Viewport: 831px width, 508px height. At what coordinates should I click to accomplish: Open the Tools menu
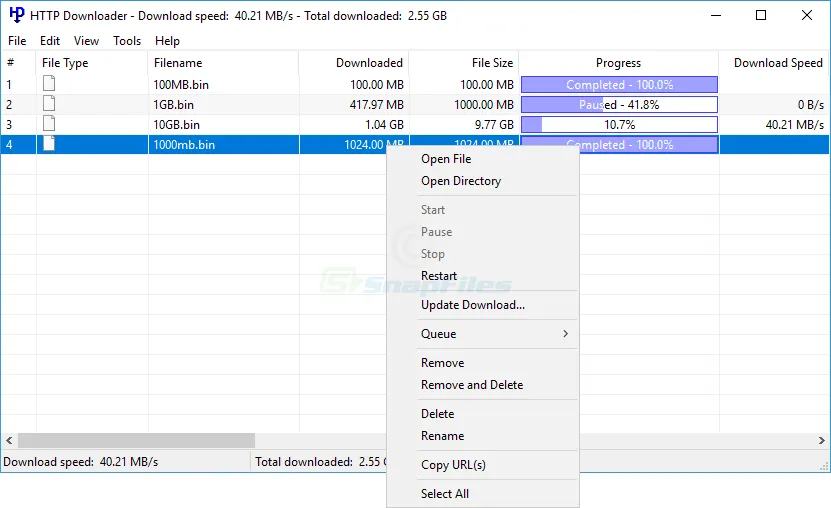127,41
